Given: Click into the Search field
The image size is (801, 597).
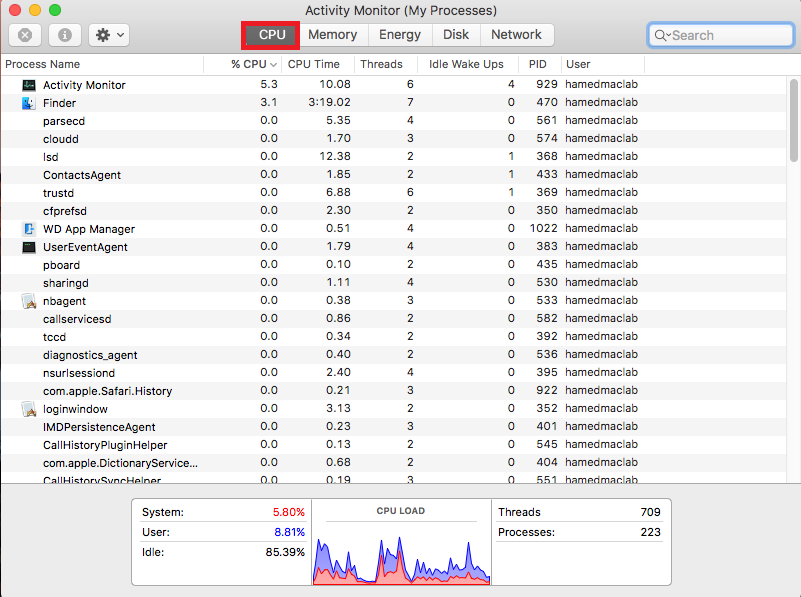Looking at the screenshot, I should tap(720, 35).
